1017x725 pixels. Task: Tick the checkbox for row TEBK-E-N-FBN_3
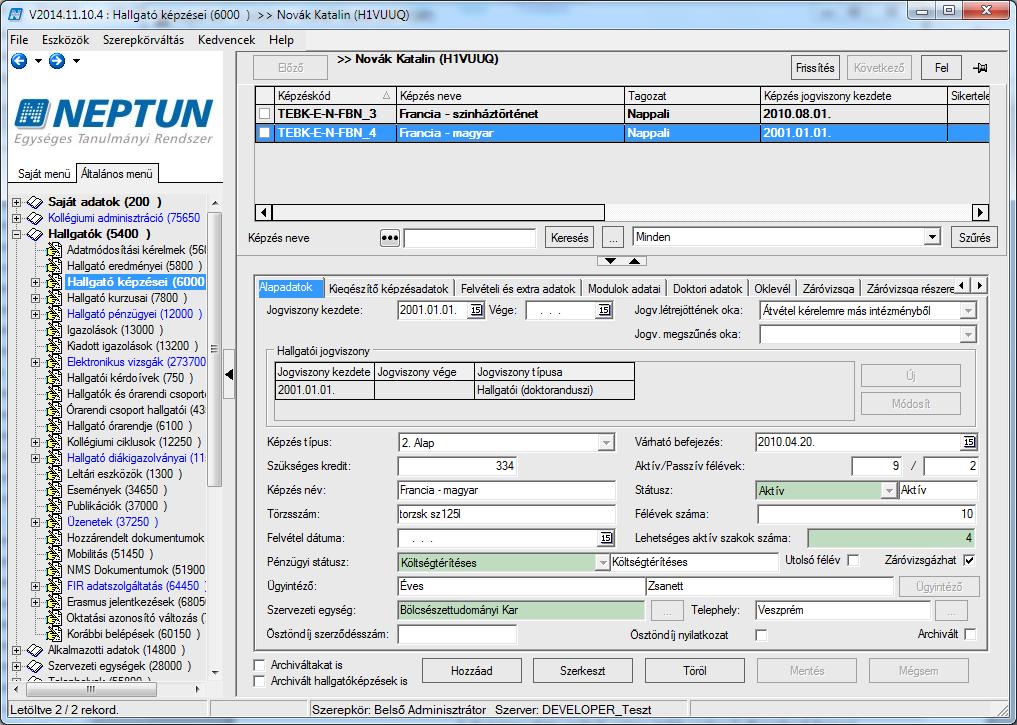[265, 114]
